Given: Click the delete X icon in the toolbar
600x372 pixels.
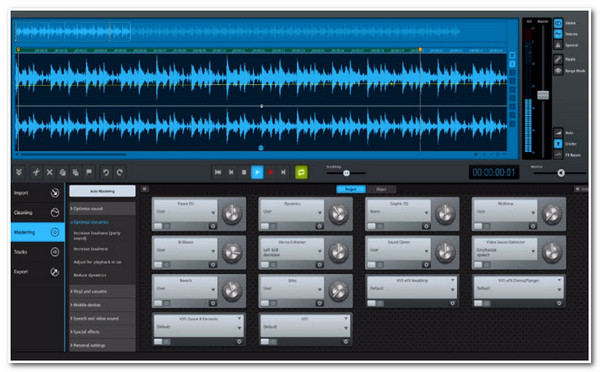Looking at the screenshot, I should (49, 172).
